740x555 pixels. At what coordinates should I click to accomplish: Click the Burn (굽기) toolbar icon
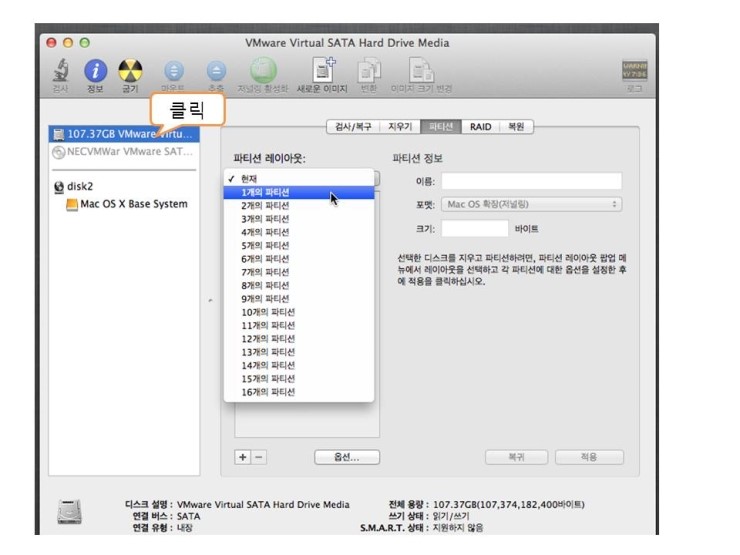pos(130,71)
